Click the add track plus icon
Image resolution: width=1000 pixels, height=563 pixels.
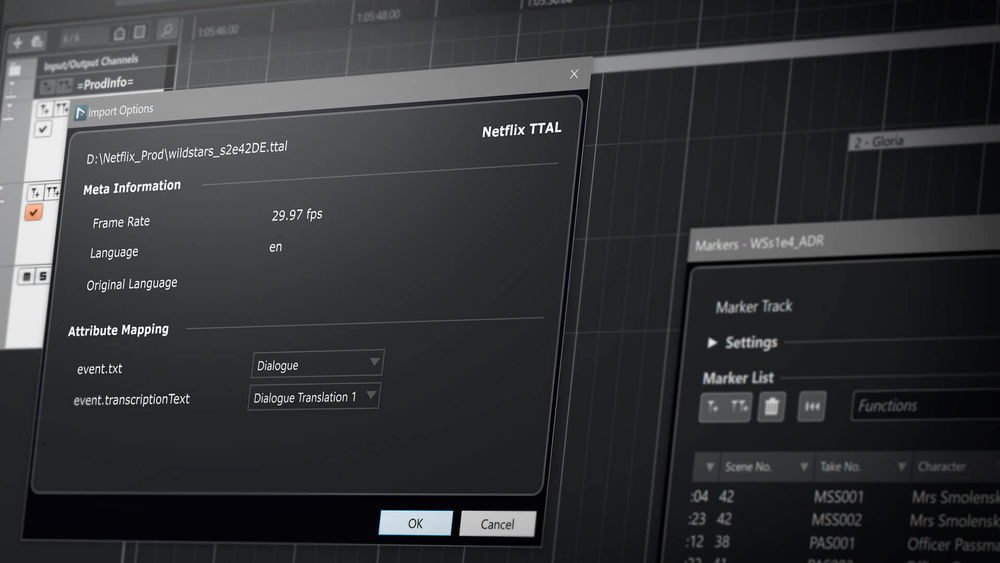[x=18, y=41]
